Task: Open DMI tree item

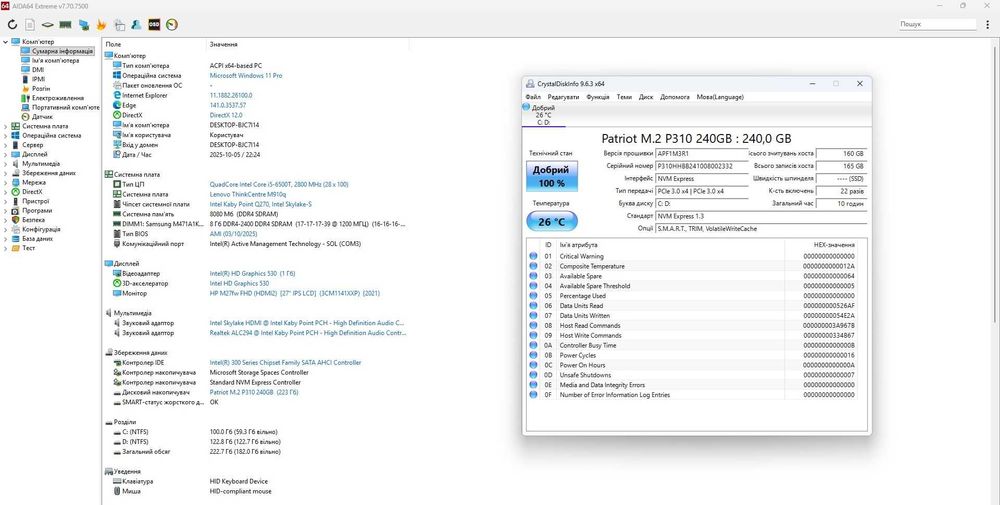Action: [x=38, y=70]
